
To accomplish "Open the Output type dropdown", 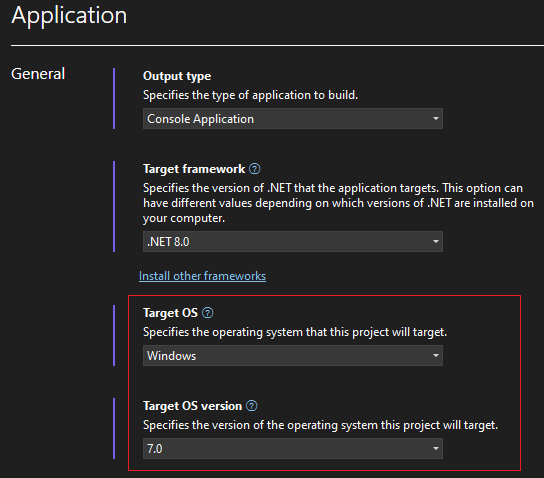I will 293,119.
